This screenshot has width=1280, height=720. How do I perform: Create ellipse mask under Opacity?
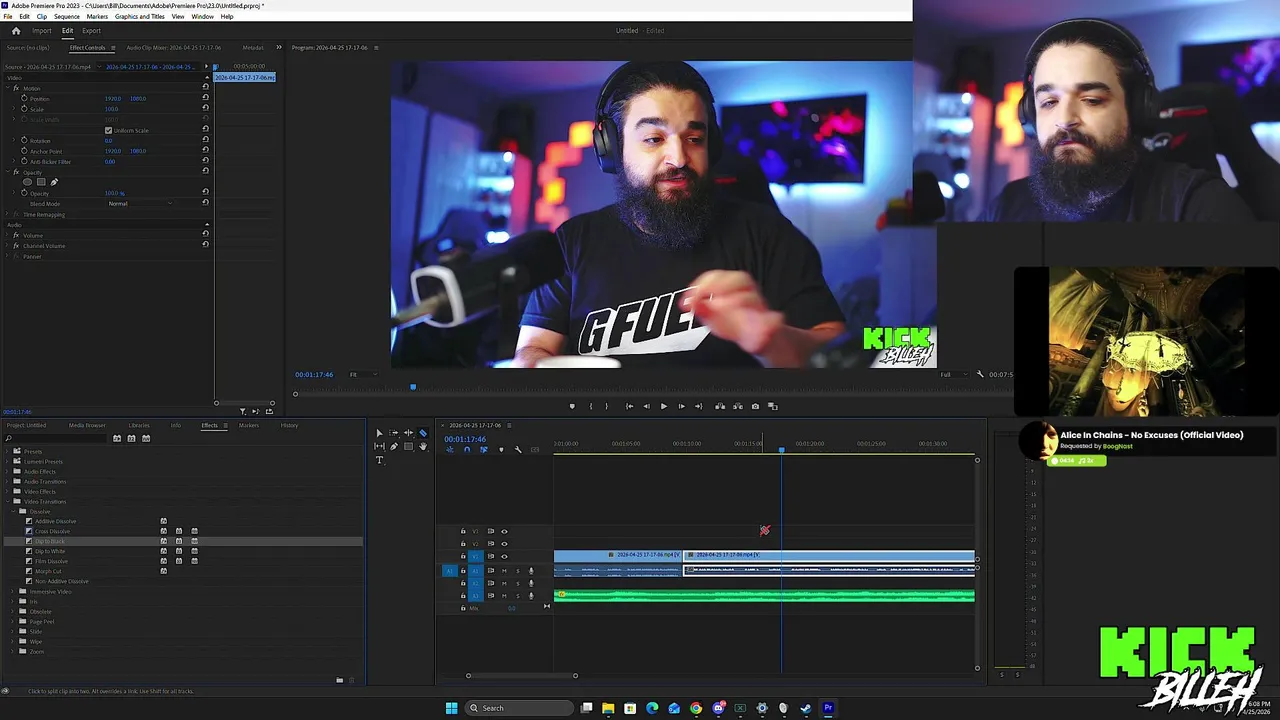[27, 182]
